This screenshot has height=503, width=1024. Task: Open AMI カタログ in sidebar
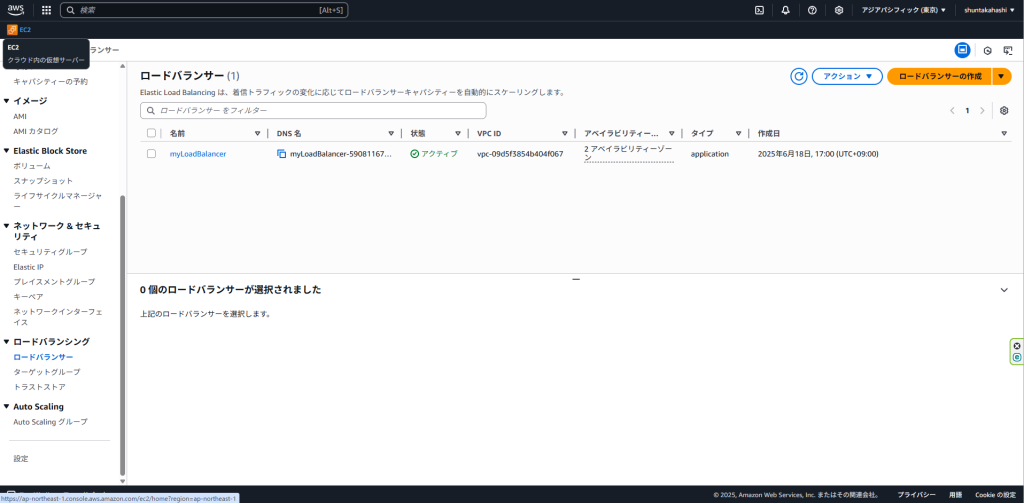[36, 131]
